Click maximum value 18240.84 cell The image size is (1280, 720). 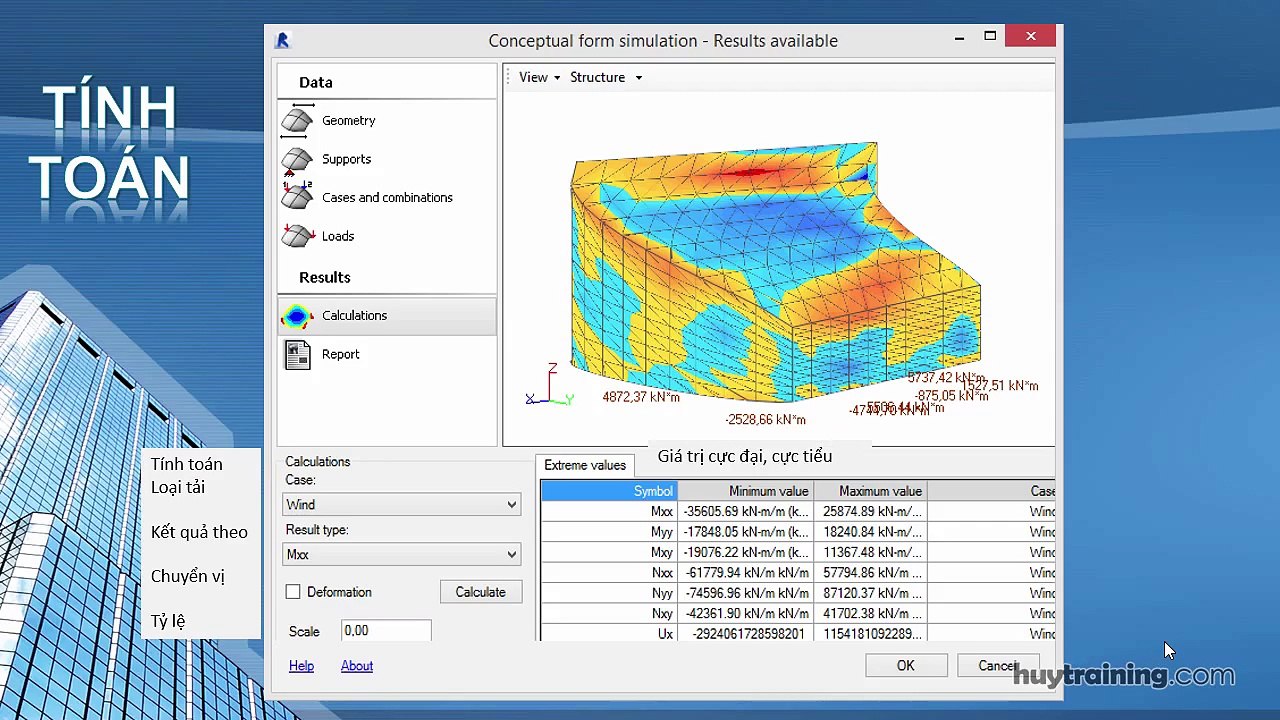(x=869, y=532)
